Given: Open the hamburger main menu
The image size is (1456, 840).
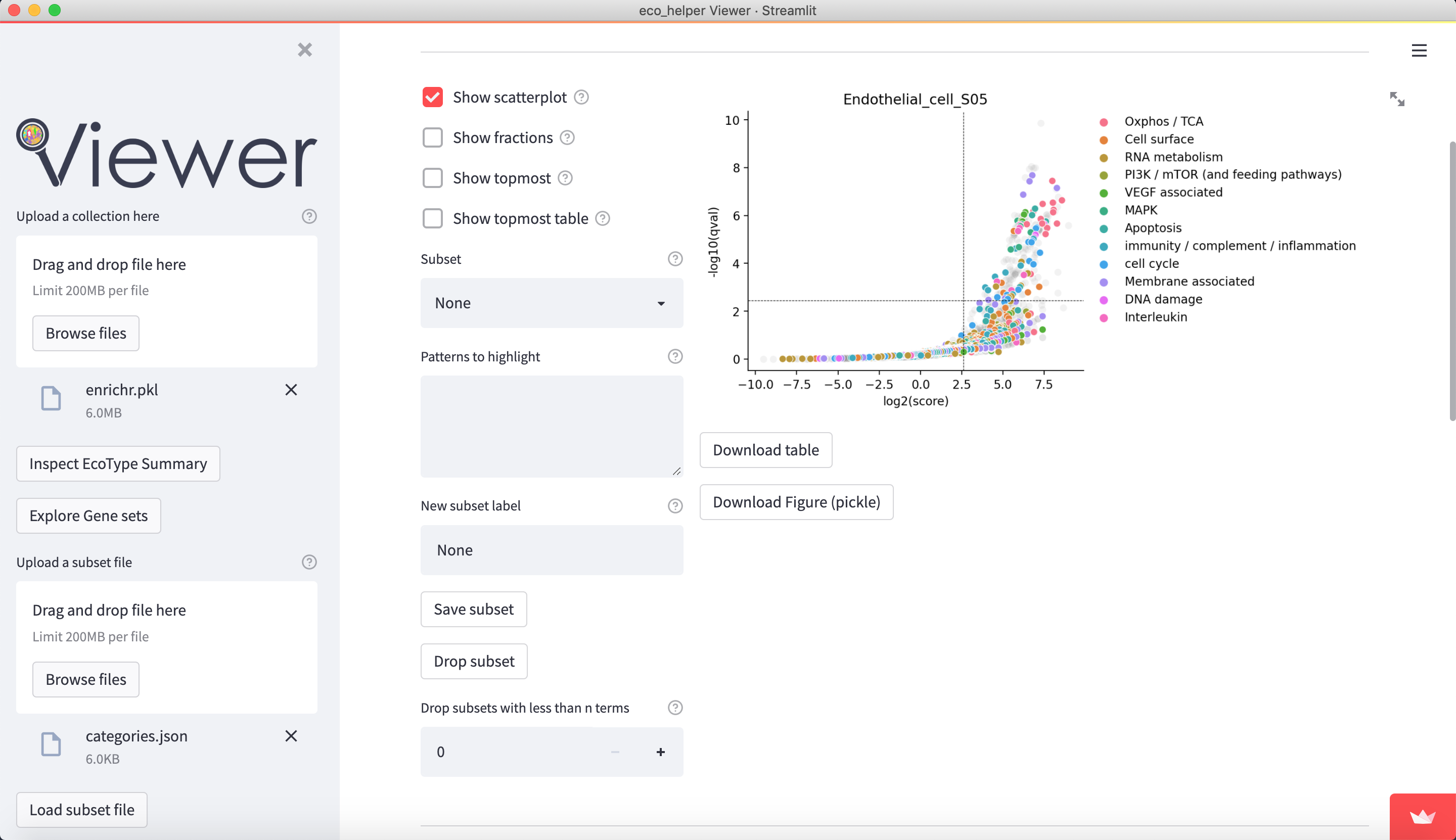Looking at the screenshot, I should pos(1419,51).
